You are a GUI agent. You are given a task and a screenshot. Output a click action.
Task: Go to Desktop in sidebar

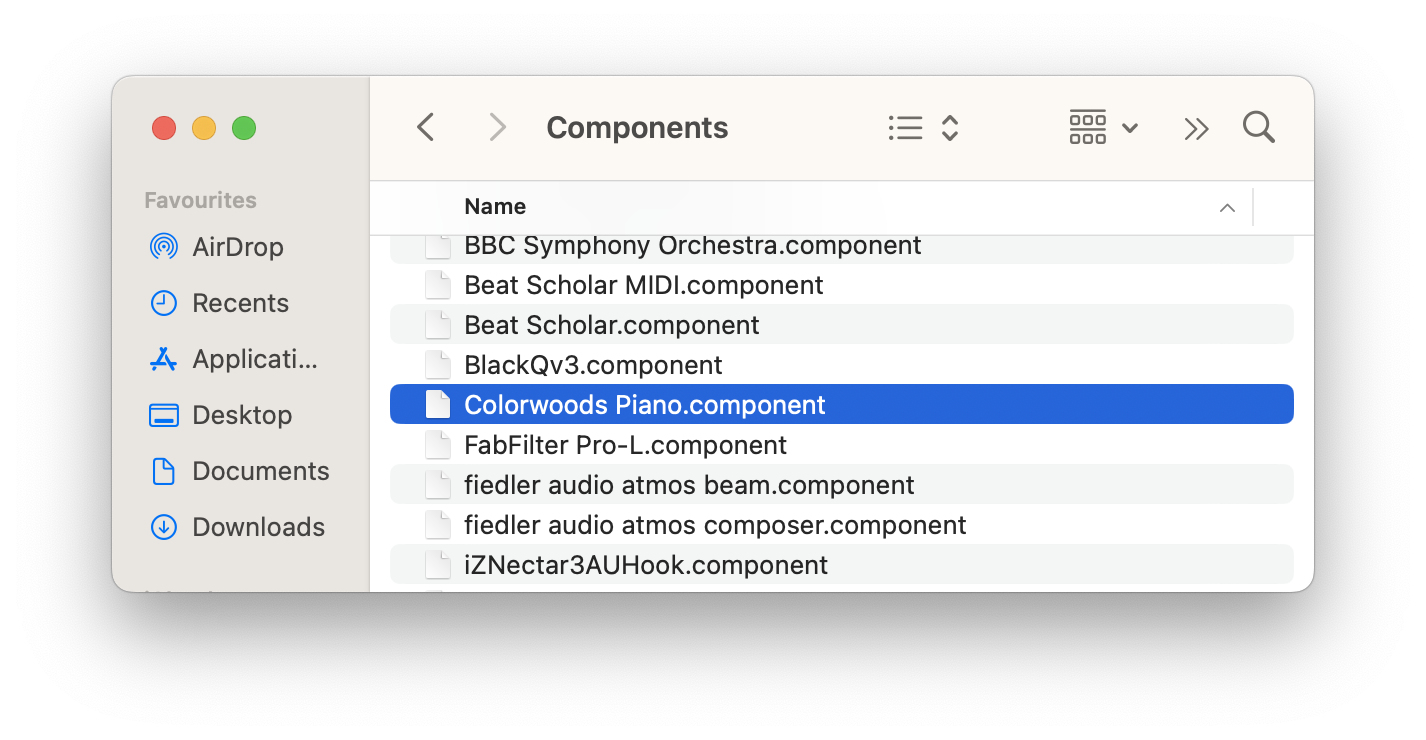pos(242,415)
